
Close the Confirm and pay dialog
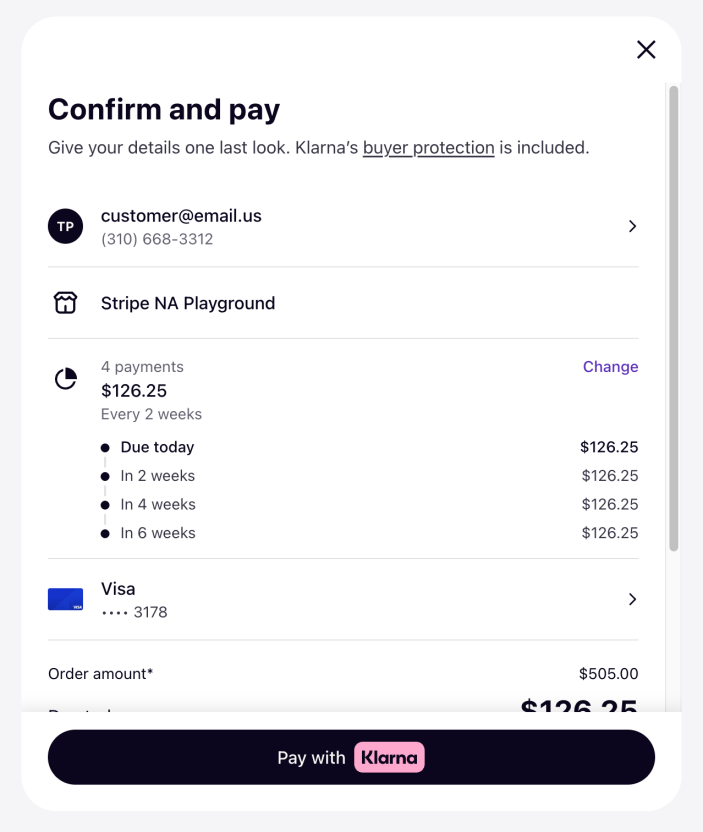[646, 50]
